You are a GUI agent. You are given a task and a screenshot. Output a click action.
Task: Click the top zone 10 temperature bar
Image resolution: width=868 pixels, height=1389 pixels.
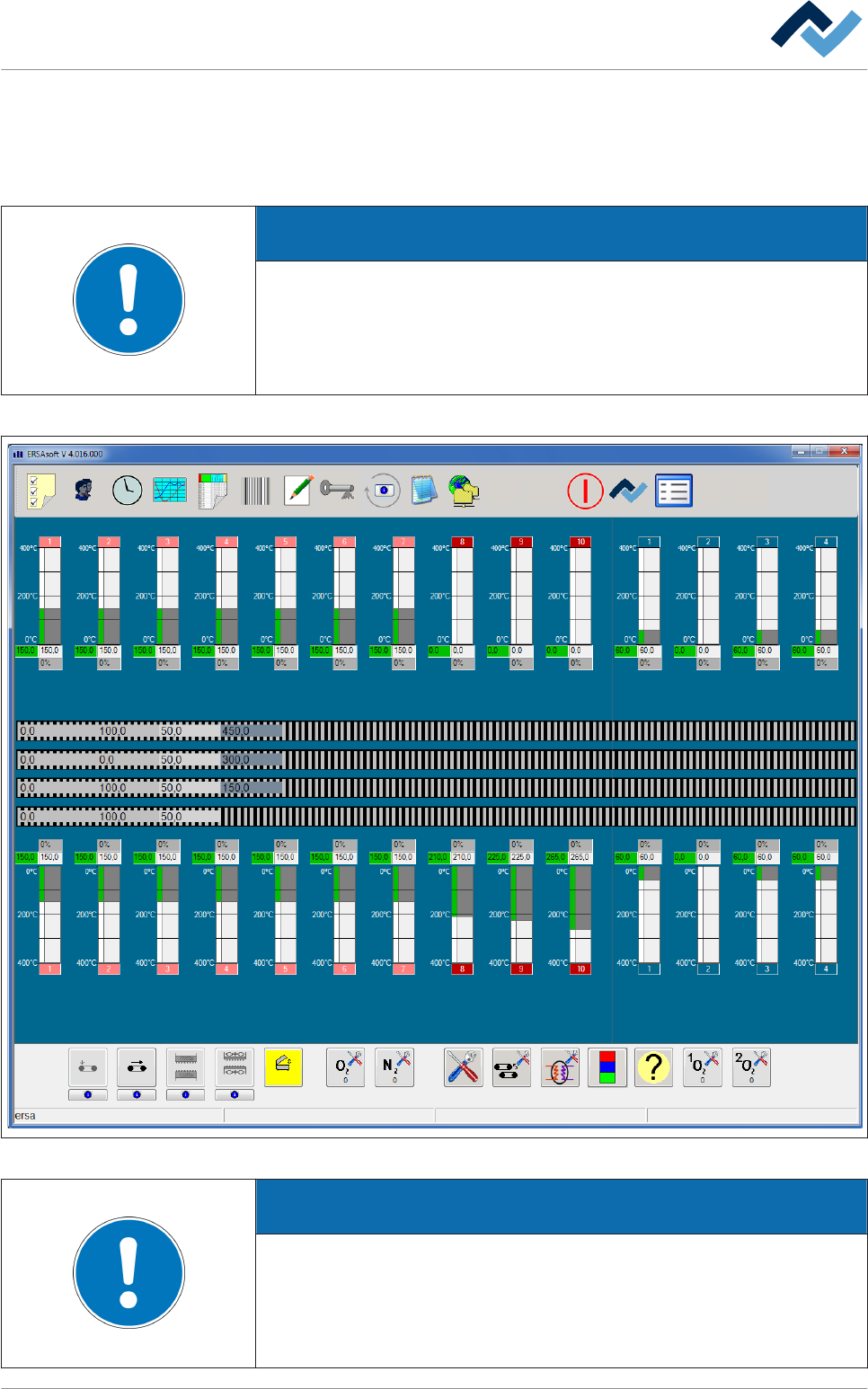[x=580, y=596]
